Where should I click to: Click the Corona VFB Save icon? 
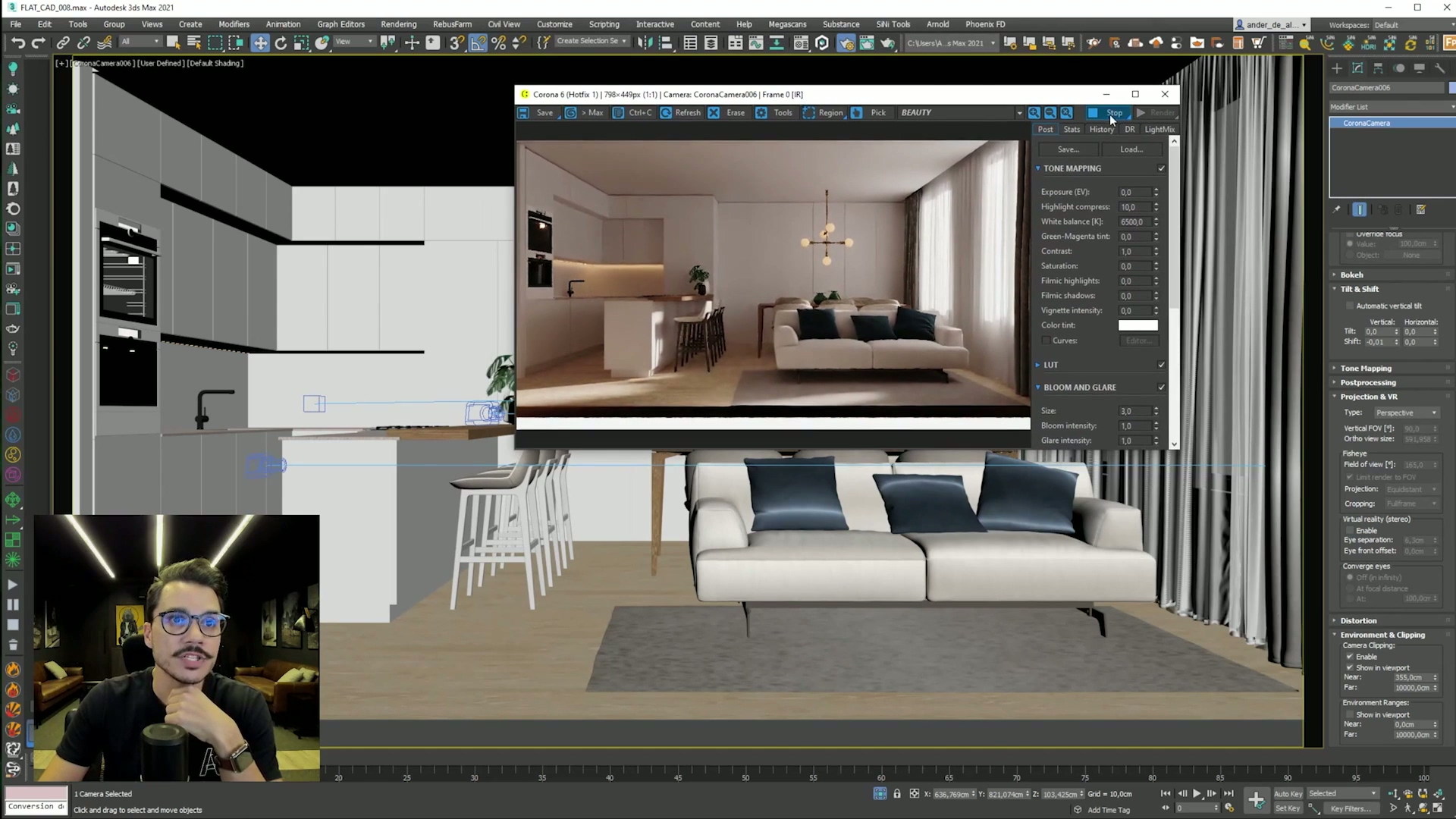(524, 113)
